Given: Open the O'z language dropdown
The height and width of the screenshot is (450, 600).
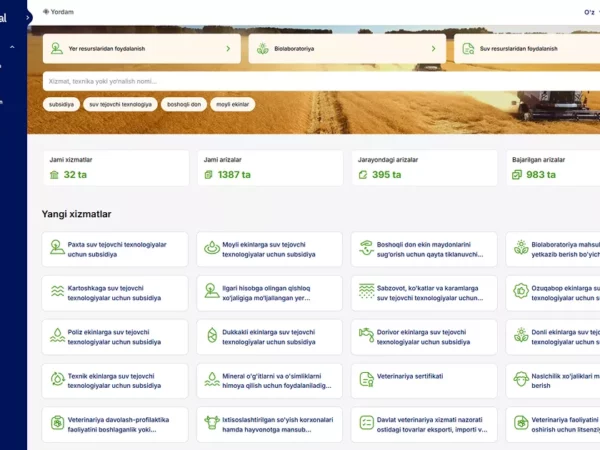Looking at the screenshot, I should 590,12.
